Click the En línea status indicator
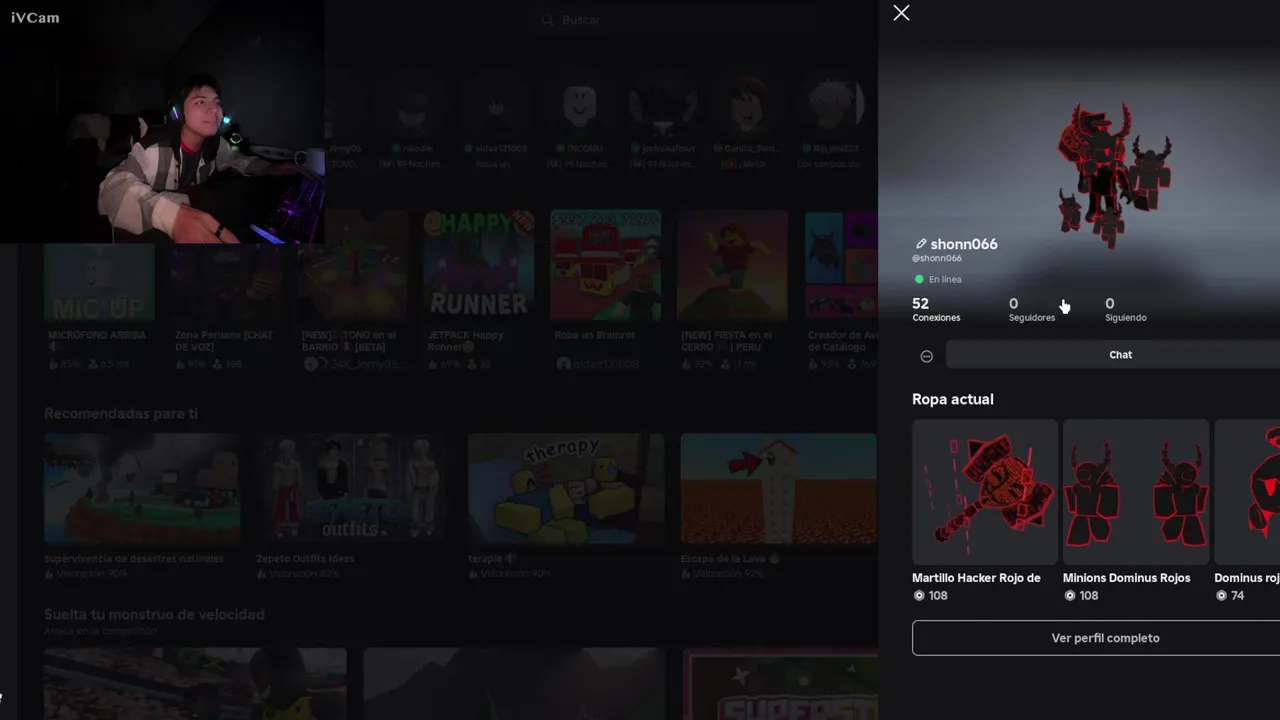This screenshot has height=720, width=1280. (938, 279)
